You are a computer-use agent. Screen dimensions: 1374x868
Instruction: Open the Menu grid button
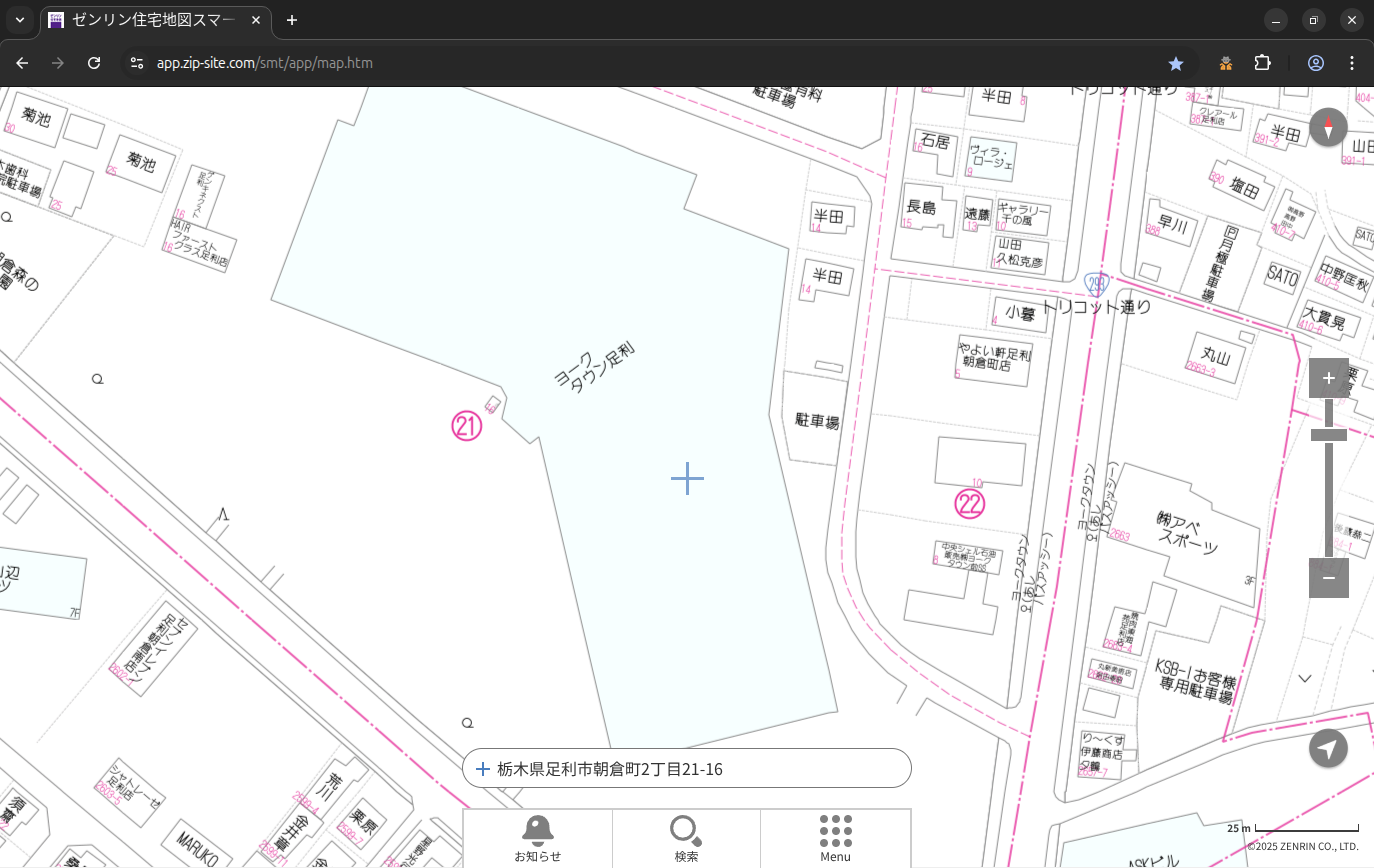point(835,838)
